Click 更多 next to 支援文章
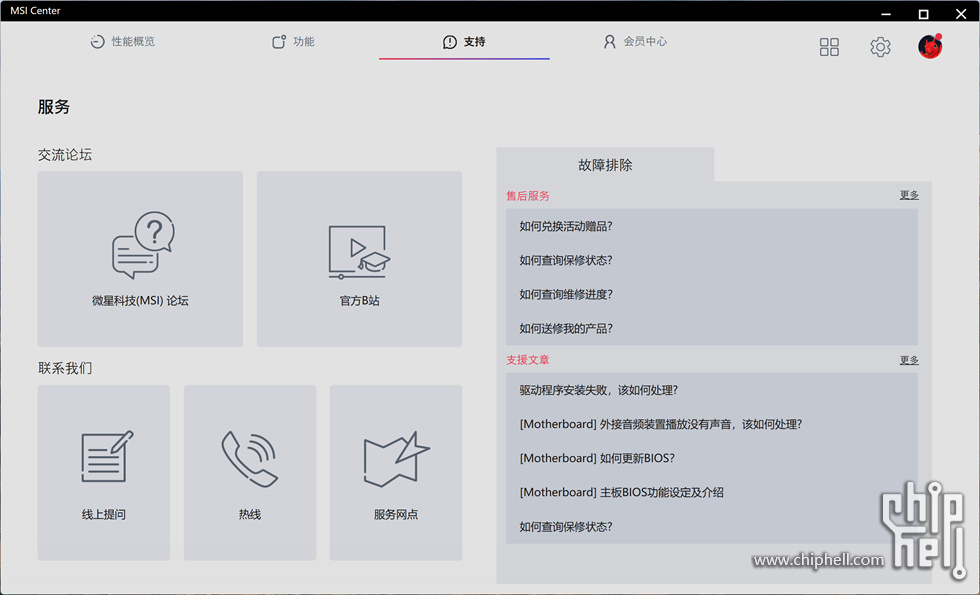The height and width of the screenshot is (595, 980). (909, 360)
